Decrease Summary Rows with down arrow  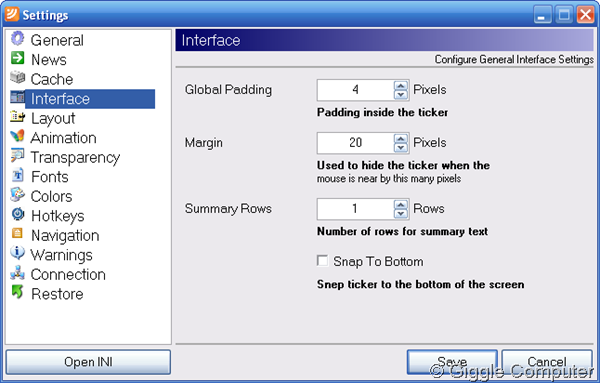pyautogui.click(x=401, y=213)
